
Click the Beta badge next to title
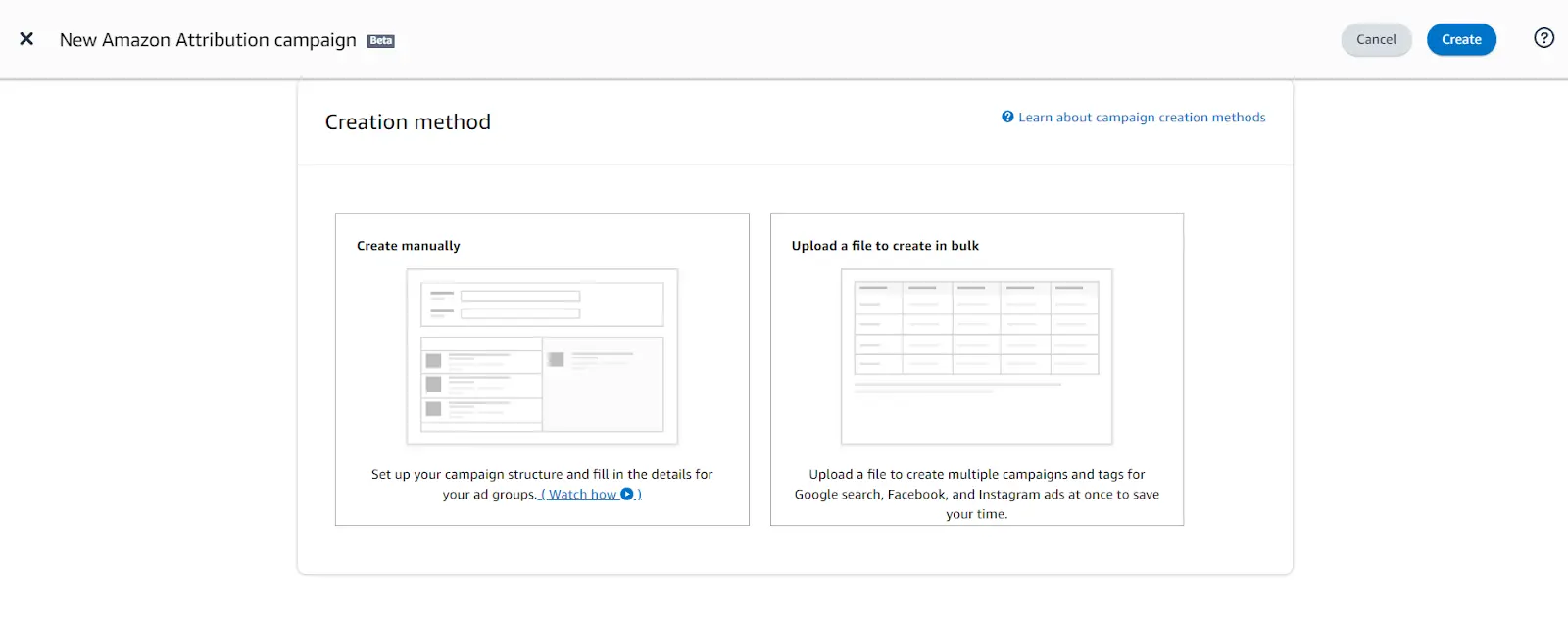point(381,41)
